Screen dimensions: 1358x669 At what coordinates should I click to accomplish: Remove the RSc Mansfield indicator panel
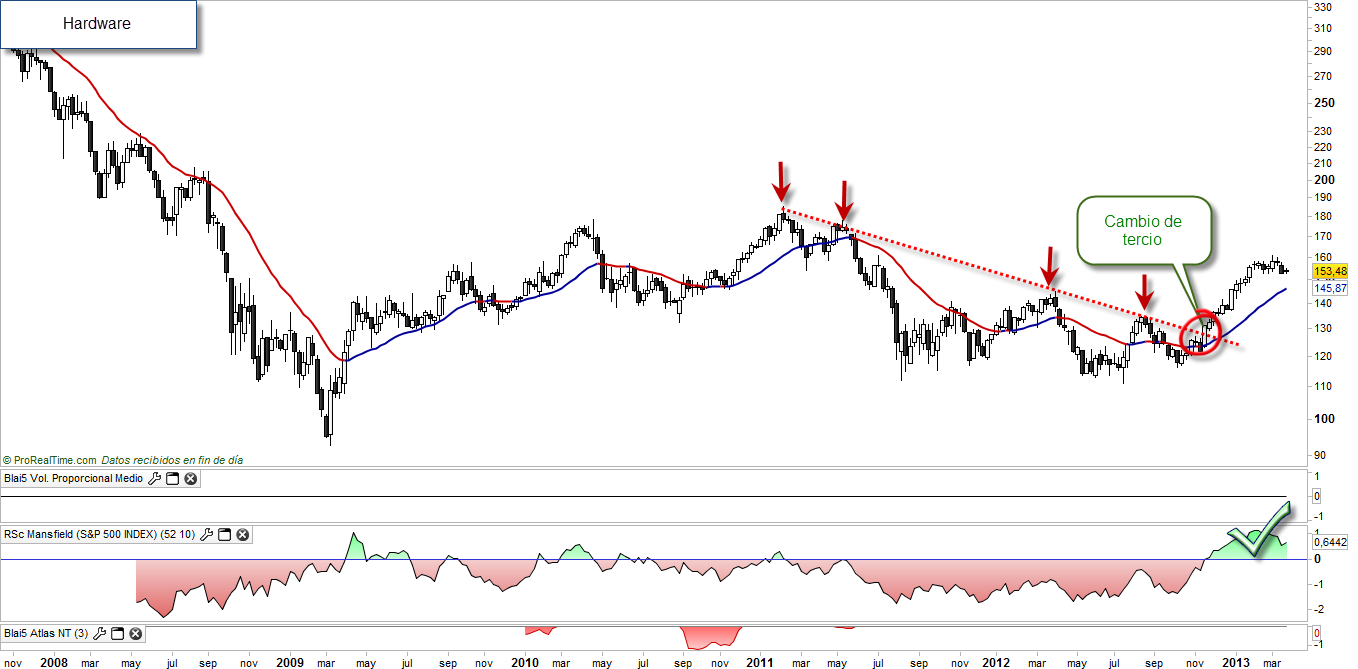coord(242,535)
